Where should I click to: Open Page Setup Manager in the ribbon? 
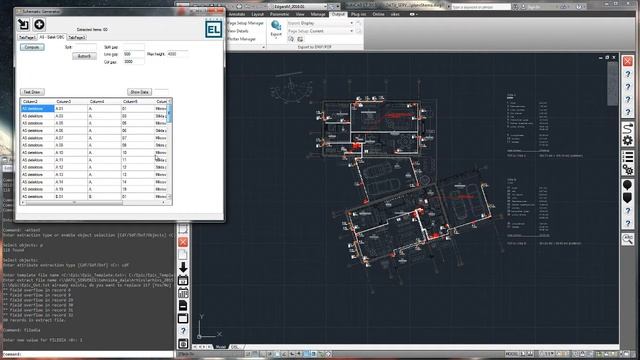(x=245, y=23)
